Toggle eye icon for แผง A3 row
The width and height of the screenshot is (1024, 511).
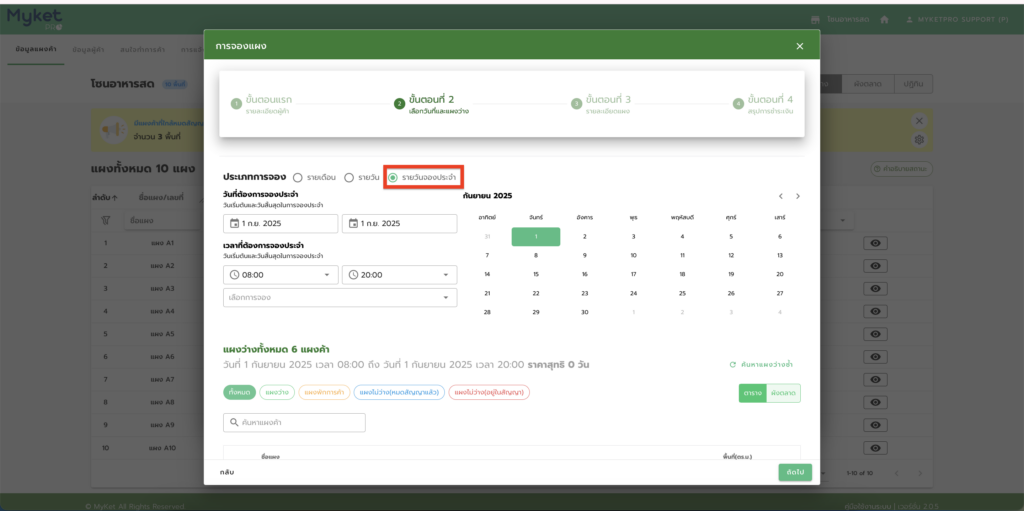click(875, 289)
